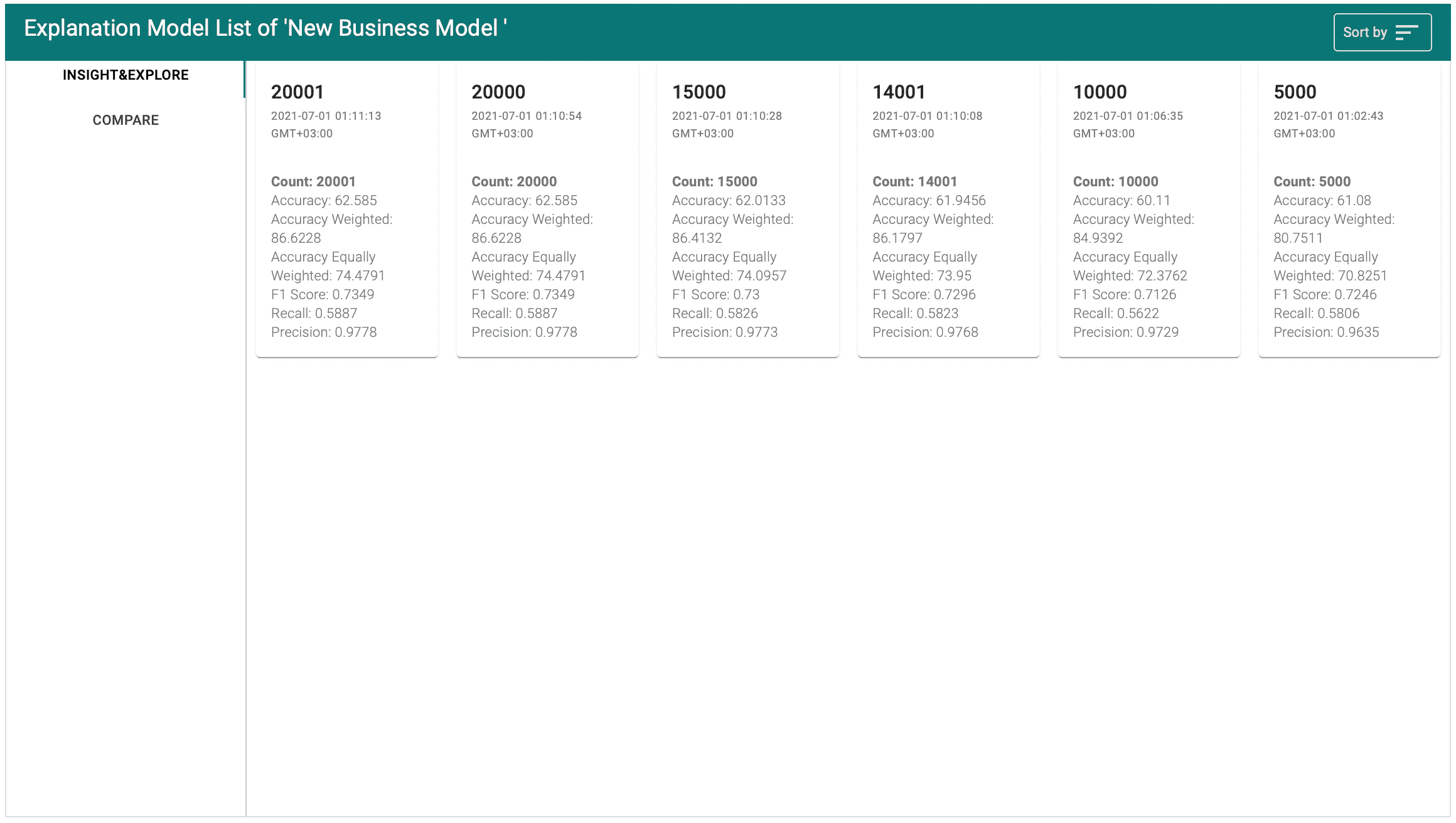Click 'Precision: 0.9773' line
Viewport: 1456px width, 823px height.
point(725,332)
